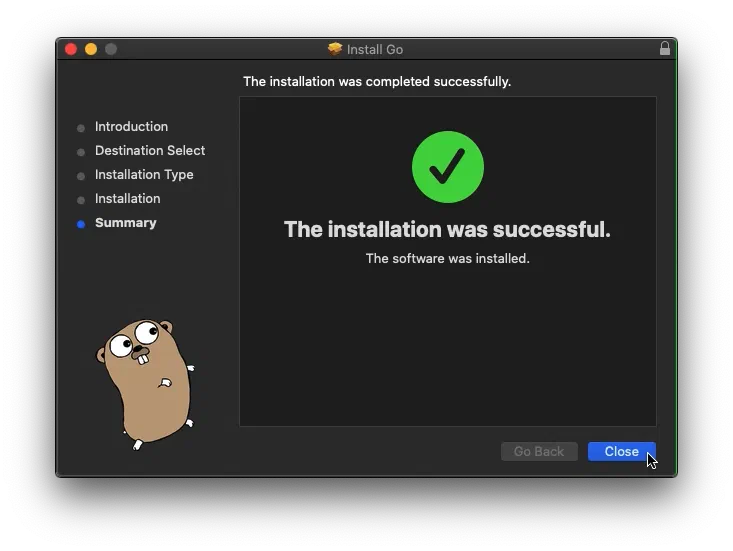Select the Introduction step in sidebar
Viewport: 733px width, 551px height.
coord(131,127)
